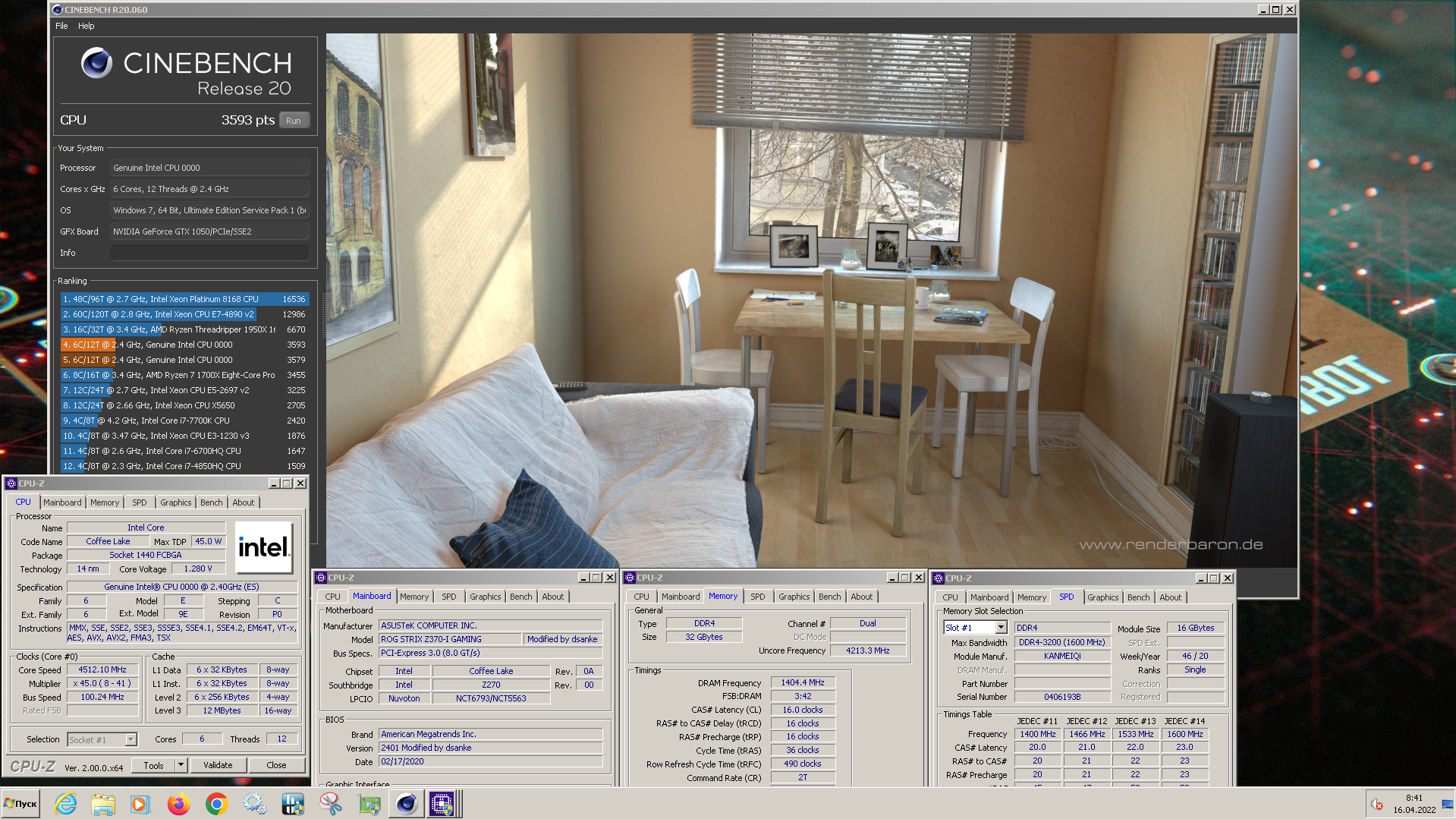Click the Tools button in CPU-Z
1456x819 pixels.
pos(153,765)
